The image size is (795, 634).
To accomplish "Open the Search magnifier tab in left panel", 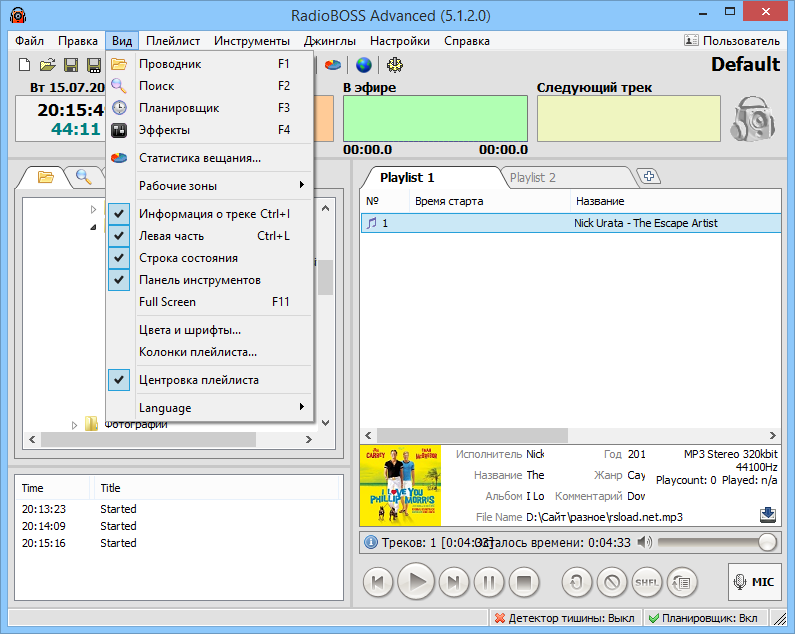I will [84, 177].
